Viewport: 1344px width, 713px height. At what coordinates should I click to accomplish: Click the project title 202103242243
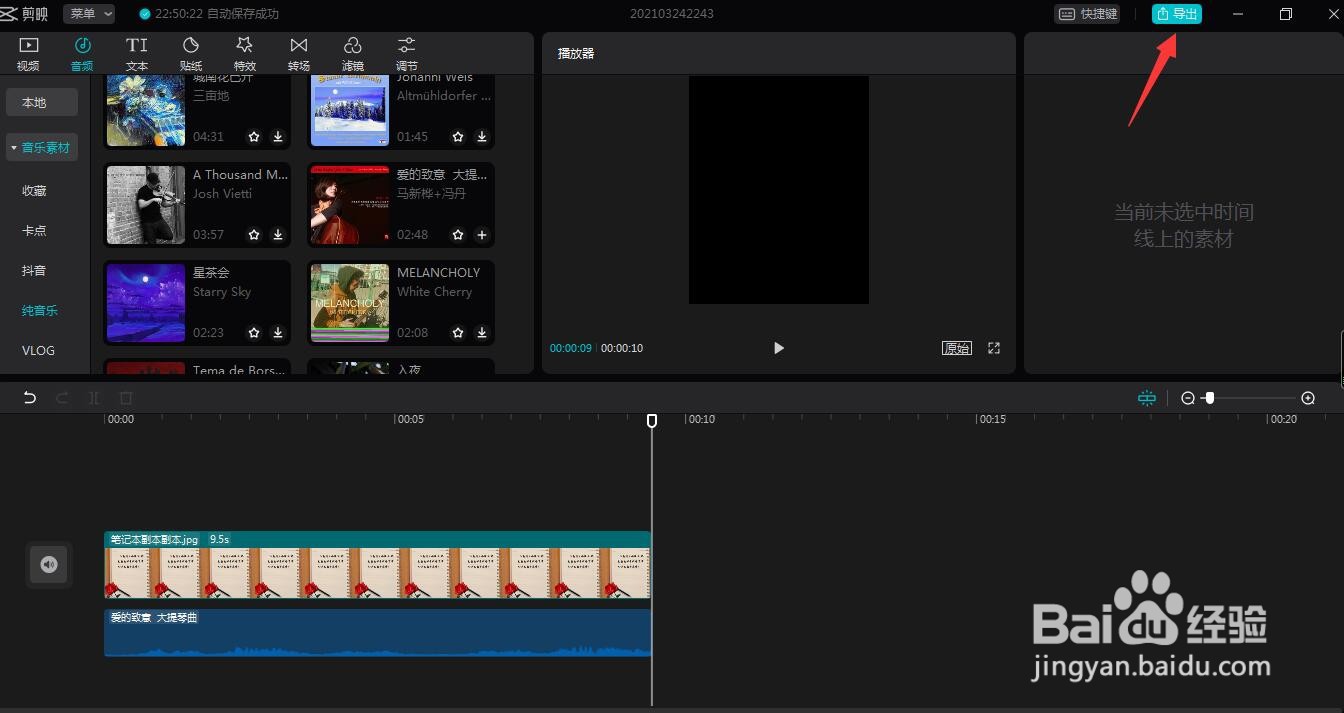(x=672, y=14)
